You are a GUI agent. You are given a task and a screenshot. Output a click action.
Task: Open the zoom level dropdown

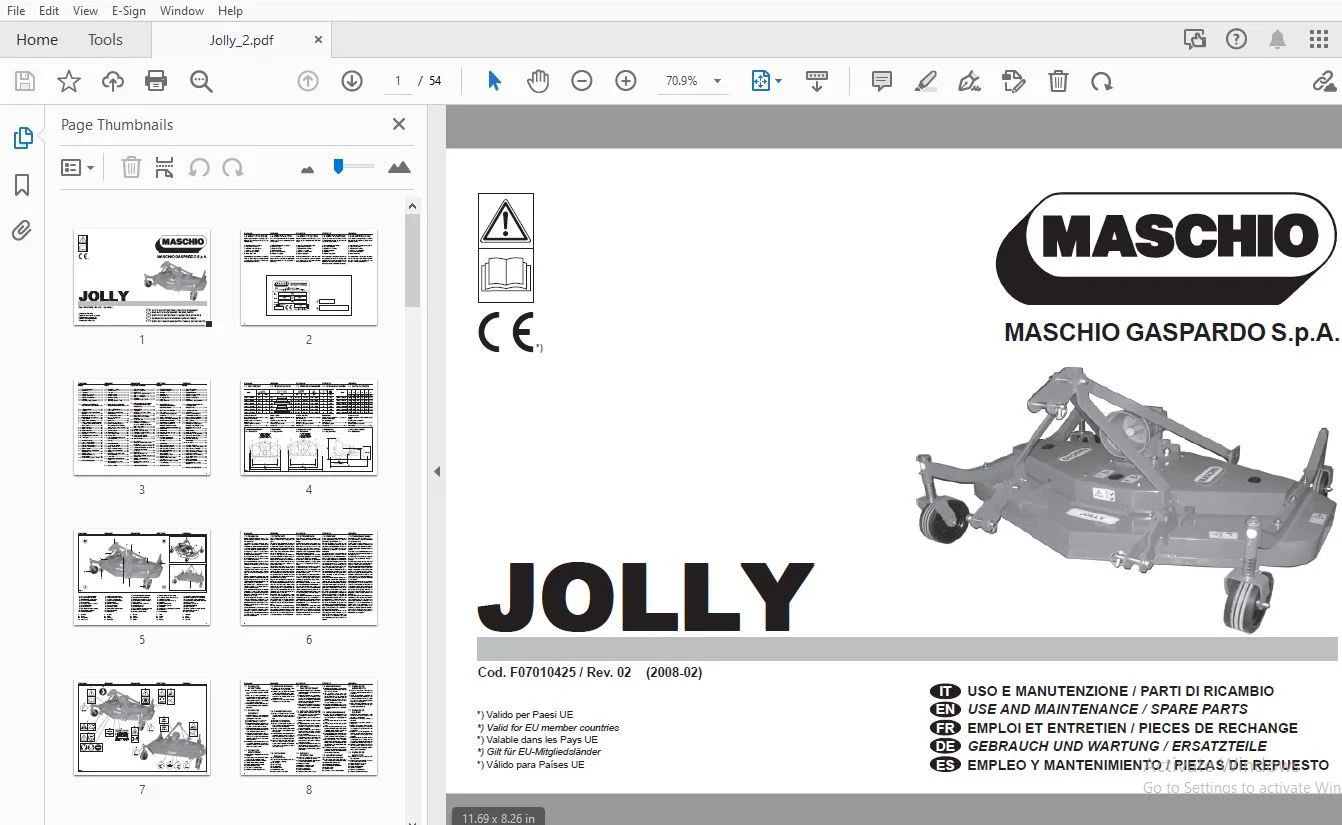tap(717, 81)
